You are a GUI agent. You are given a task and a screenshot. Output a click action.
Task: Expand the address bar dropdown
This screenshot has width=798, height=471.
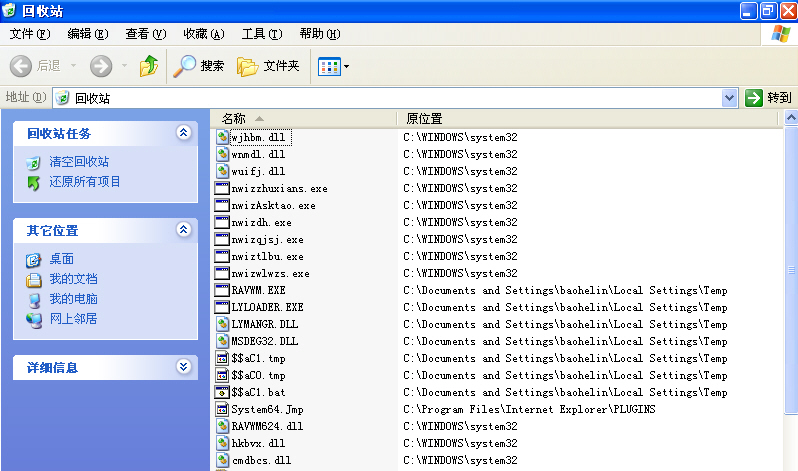tap(729, 98)
